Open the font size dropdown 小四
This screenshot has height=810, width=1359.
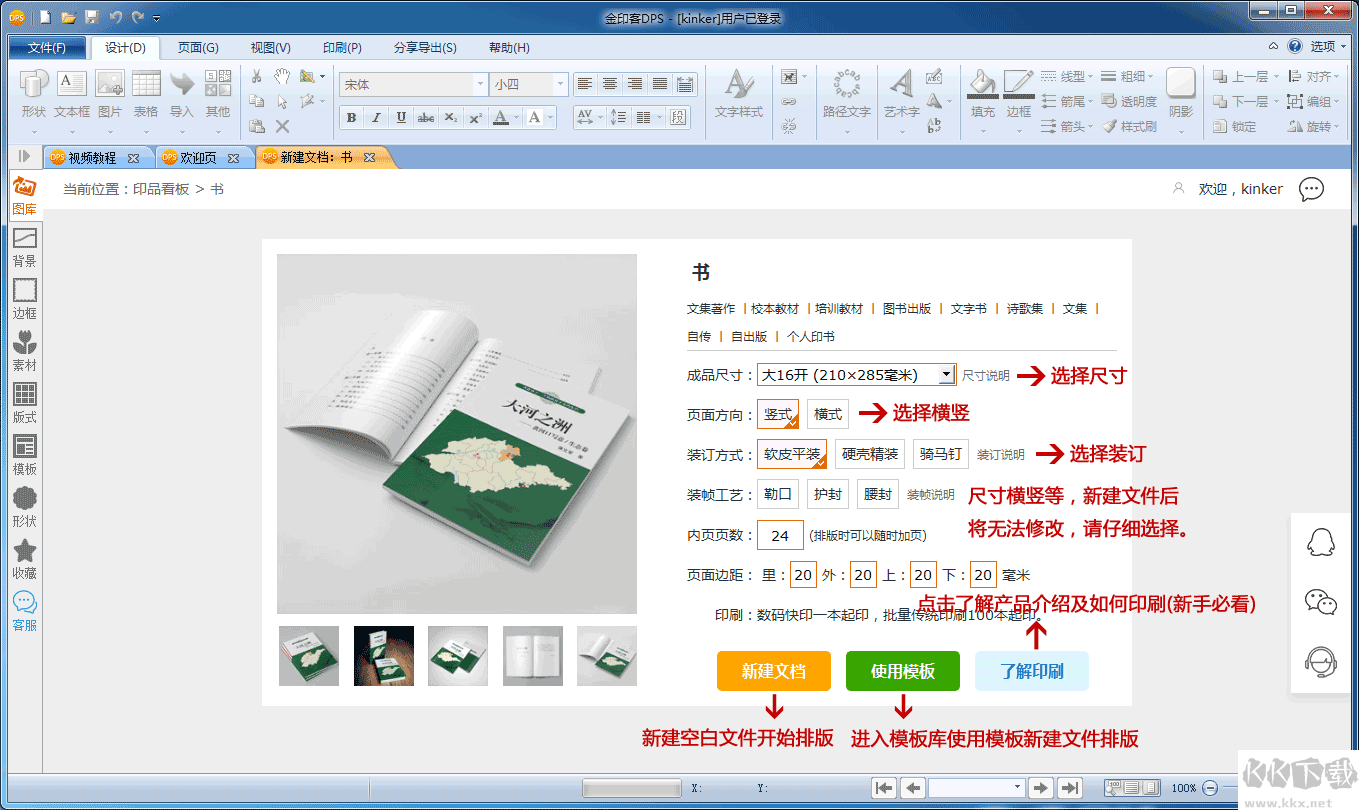point(560,85)
